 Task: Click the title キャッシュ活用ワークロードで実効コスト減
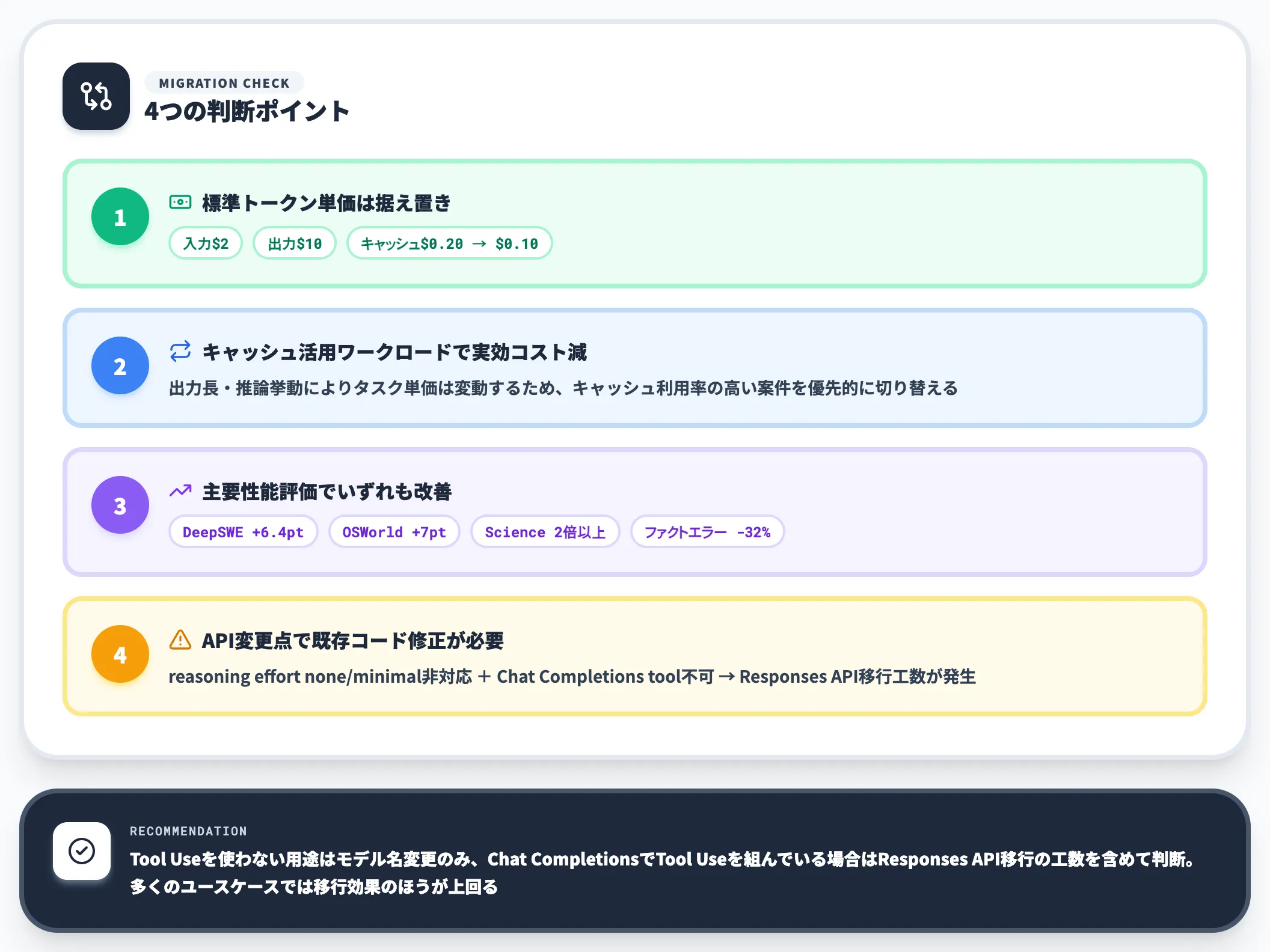click(394, 352)
